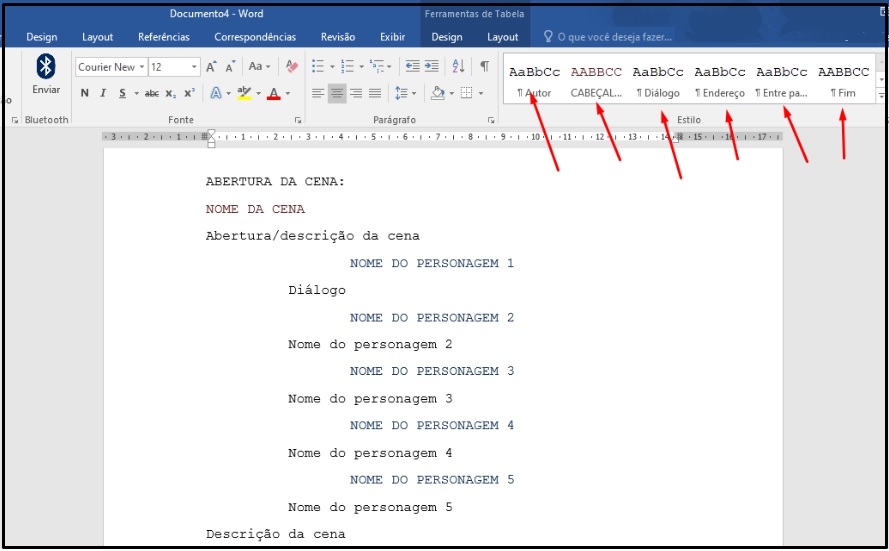889x551 pixels.
Task: Expand numbering library dropdown arrow
Action: (x=361, y=67)
